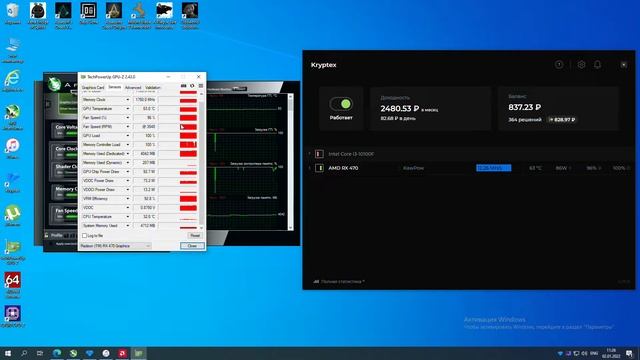Click the System Memory Used value field
This screenshot has width=640, height=360.
point(145,225)
